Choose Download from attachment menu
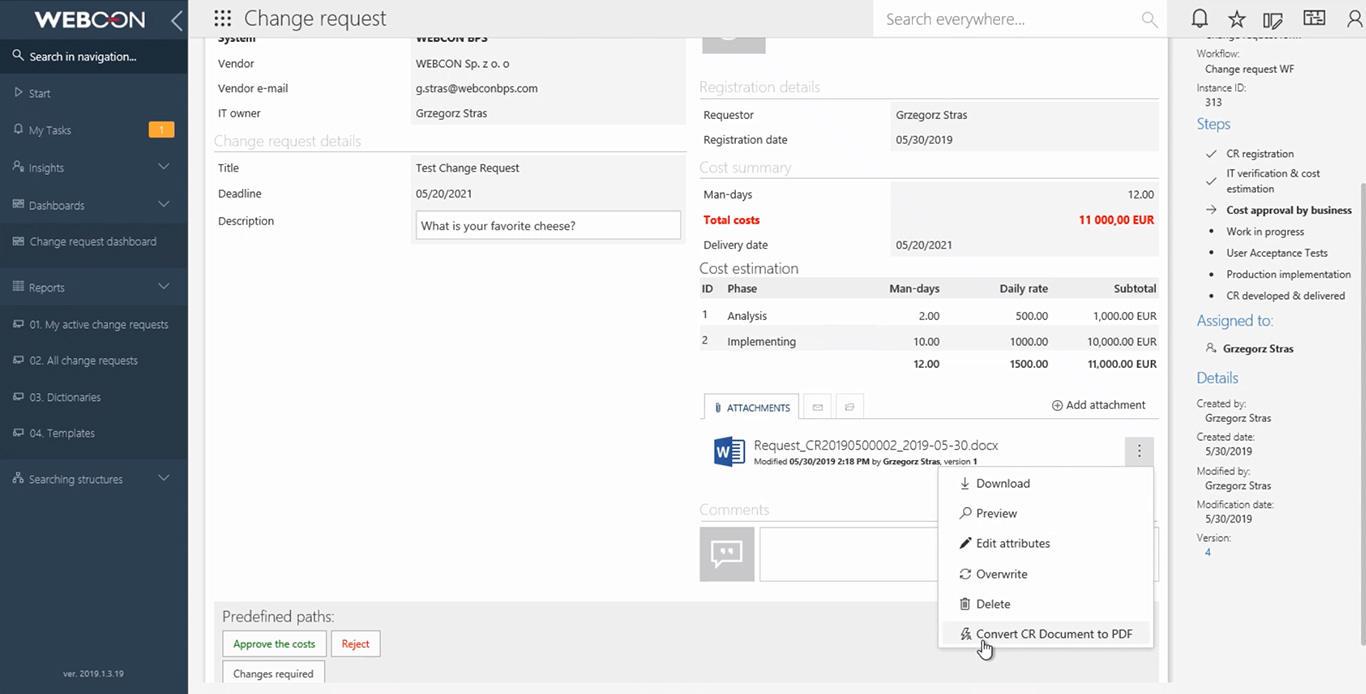 tap(1002, 484)
